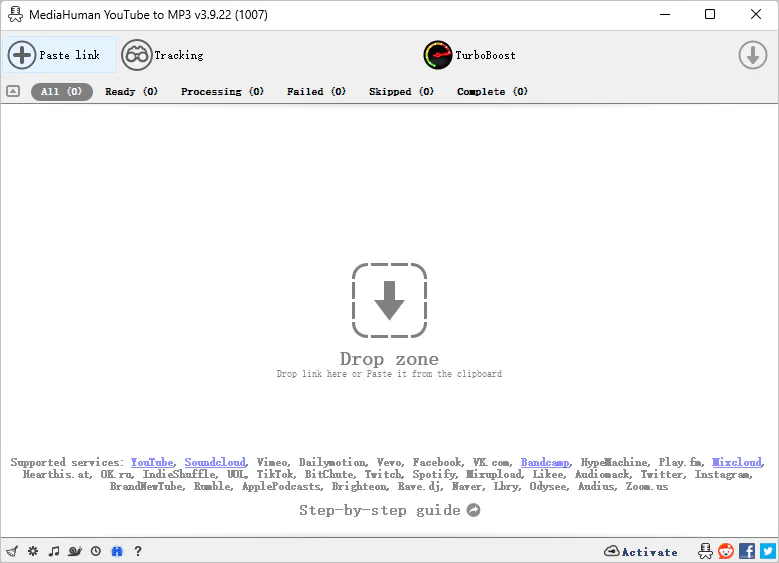
Task: Minimize the MediaHuman window
Action: tap(665, 14)
